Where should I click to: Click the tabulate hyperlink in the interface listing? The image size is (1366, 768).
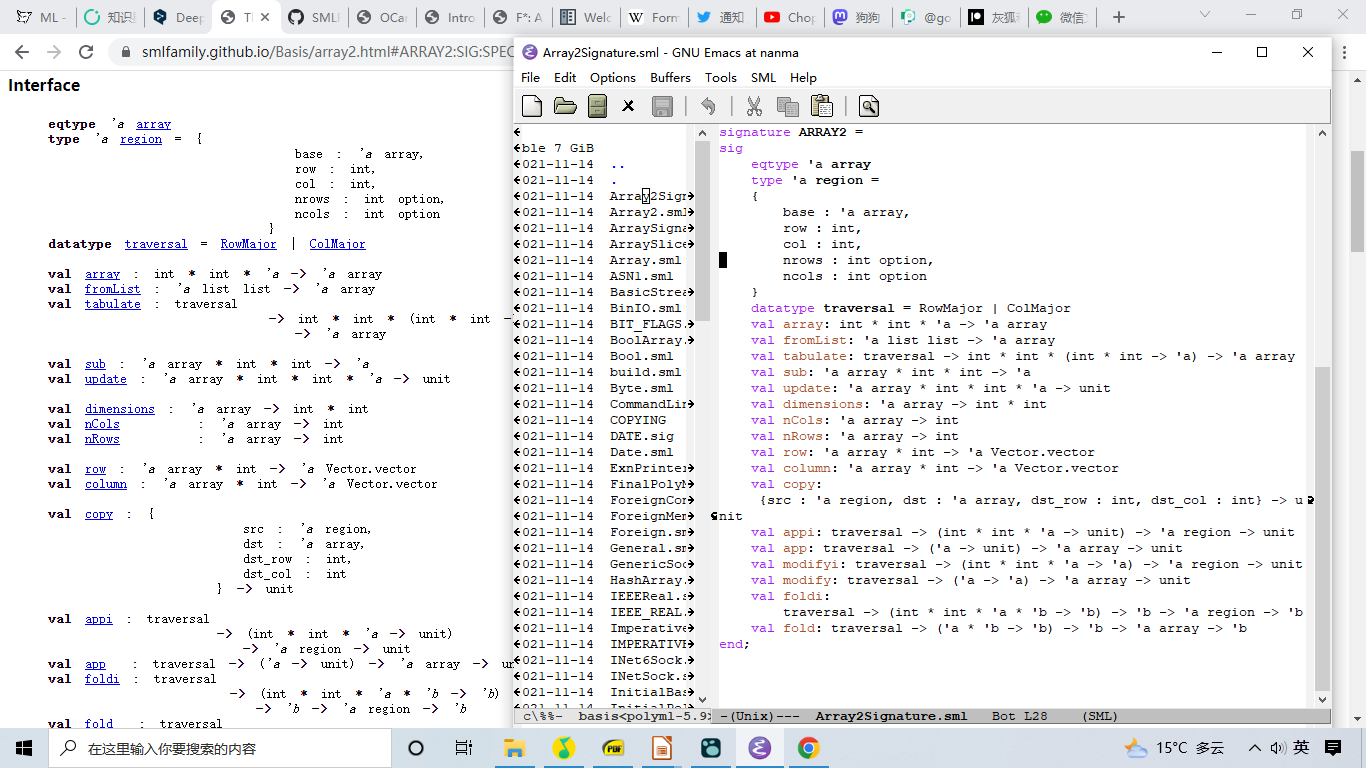112,304
